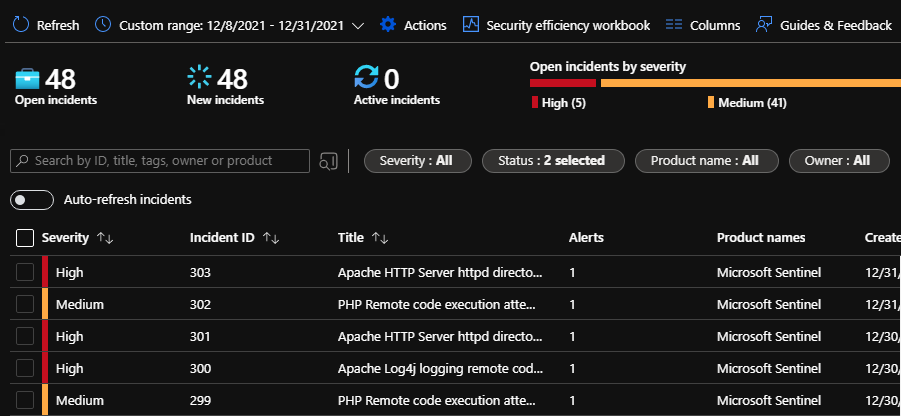Viewport: 901px width, 416px height.
Task: Click the Severity column header text
Action: 66,237
